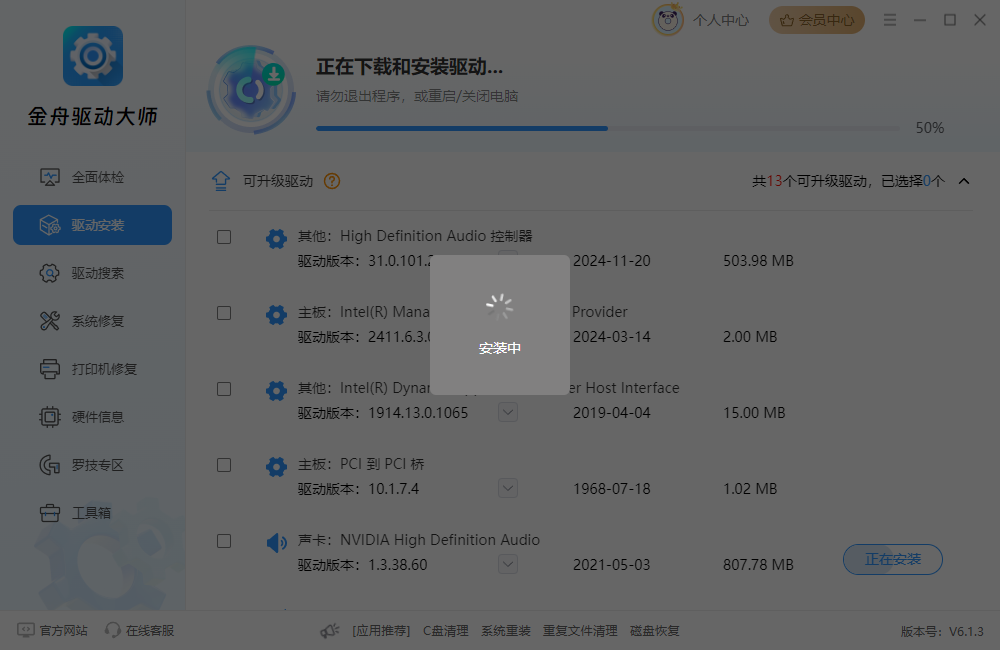Open the 罗技专区 Logitech zone
The height and width of the screenshot is (650, 1000).
click(x=92, y=465)
